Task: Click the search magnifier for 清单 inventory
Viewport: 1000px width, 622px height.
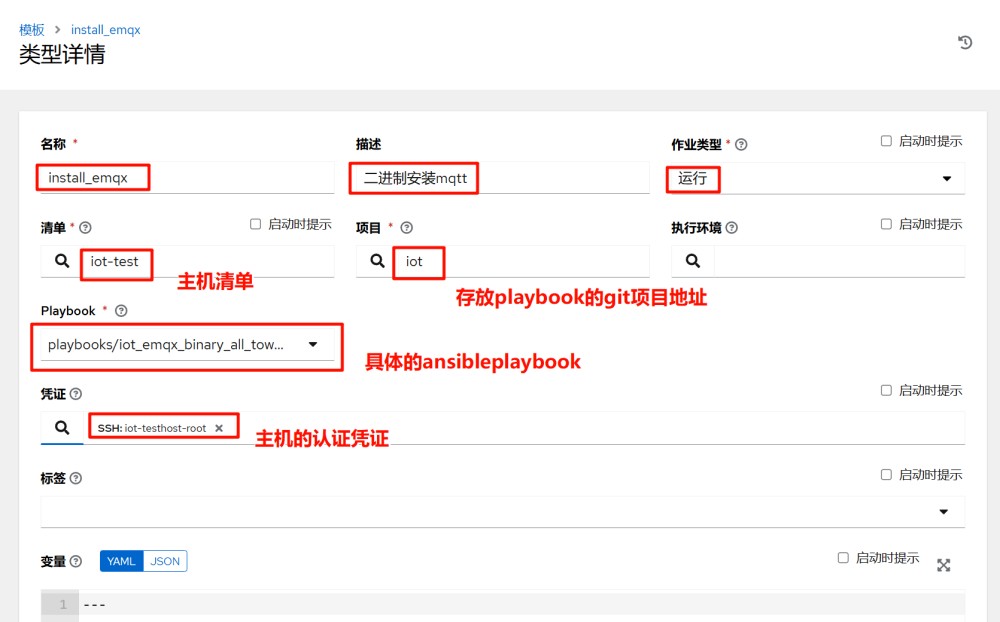Action: [60, 262]
